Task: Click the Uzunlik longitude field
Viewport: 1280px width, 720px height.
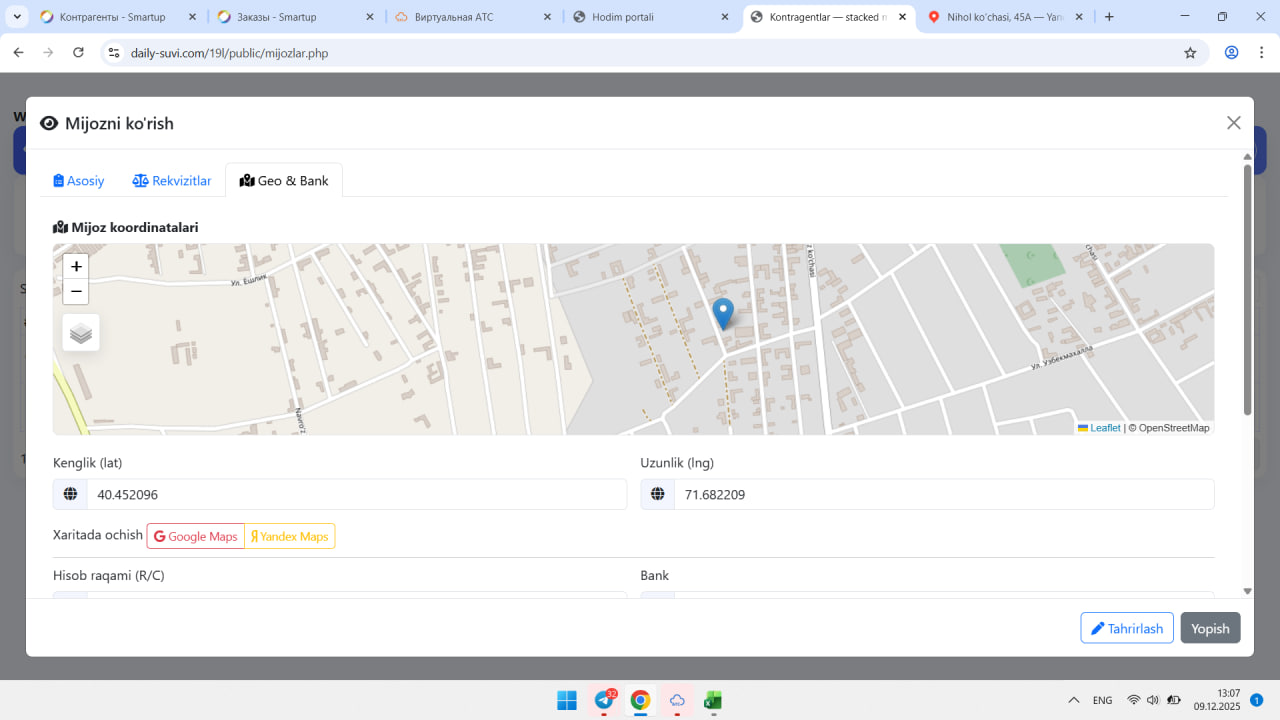Action: tap(943, 494)
